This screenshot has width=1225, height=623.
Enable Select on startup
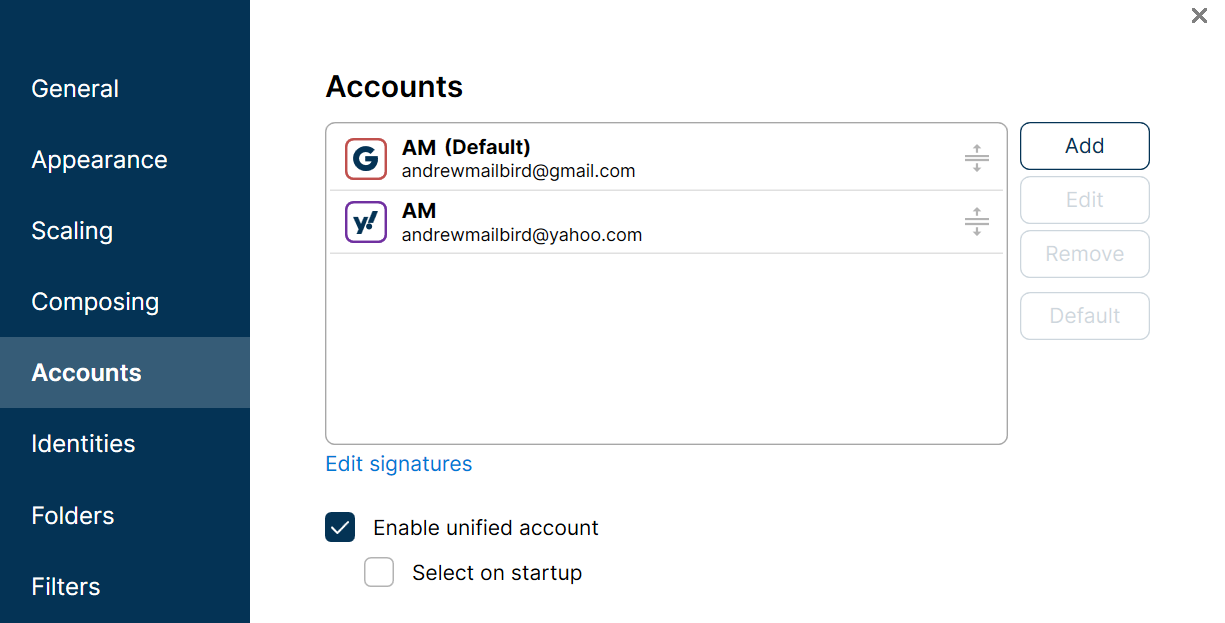379,572
